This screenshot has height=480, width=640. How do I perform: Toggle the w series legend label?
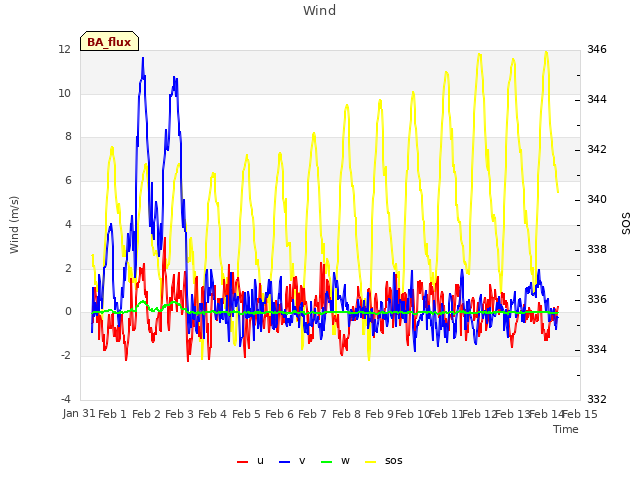coord(345,461)
